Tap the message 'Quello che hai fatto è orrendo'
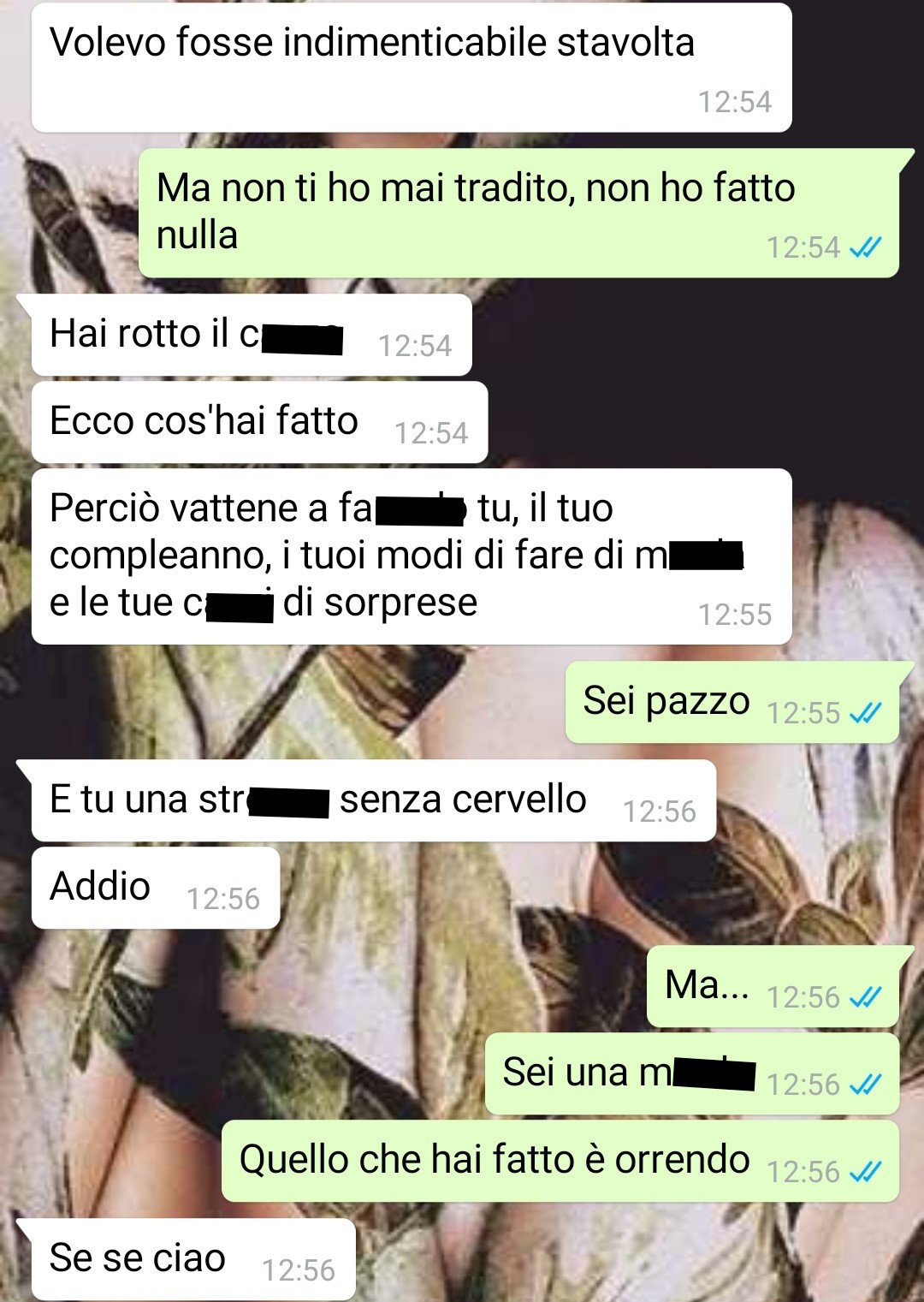Screen dimensions: 924x1302 pyautogui.click(x=560, y=1161)
